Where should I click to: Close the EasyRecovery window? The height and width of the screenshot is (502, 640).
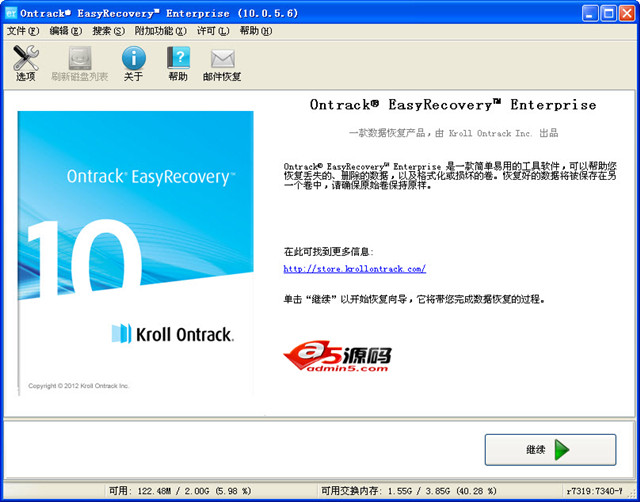[x=627, y=13]
